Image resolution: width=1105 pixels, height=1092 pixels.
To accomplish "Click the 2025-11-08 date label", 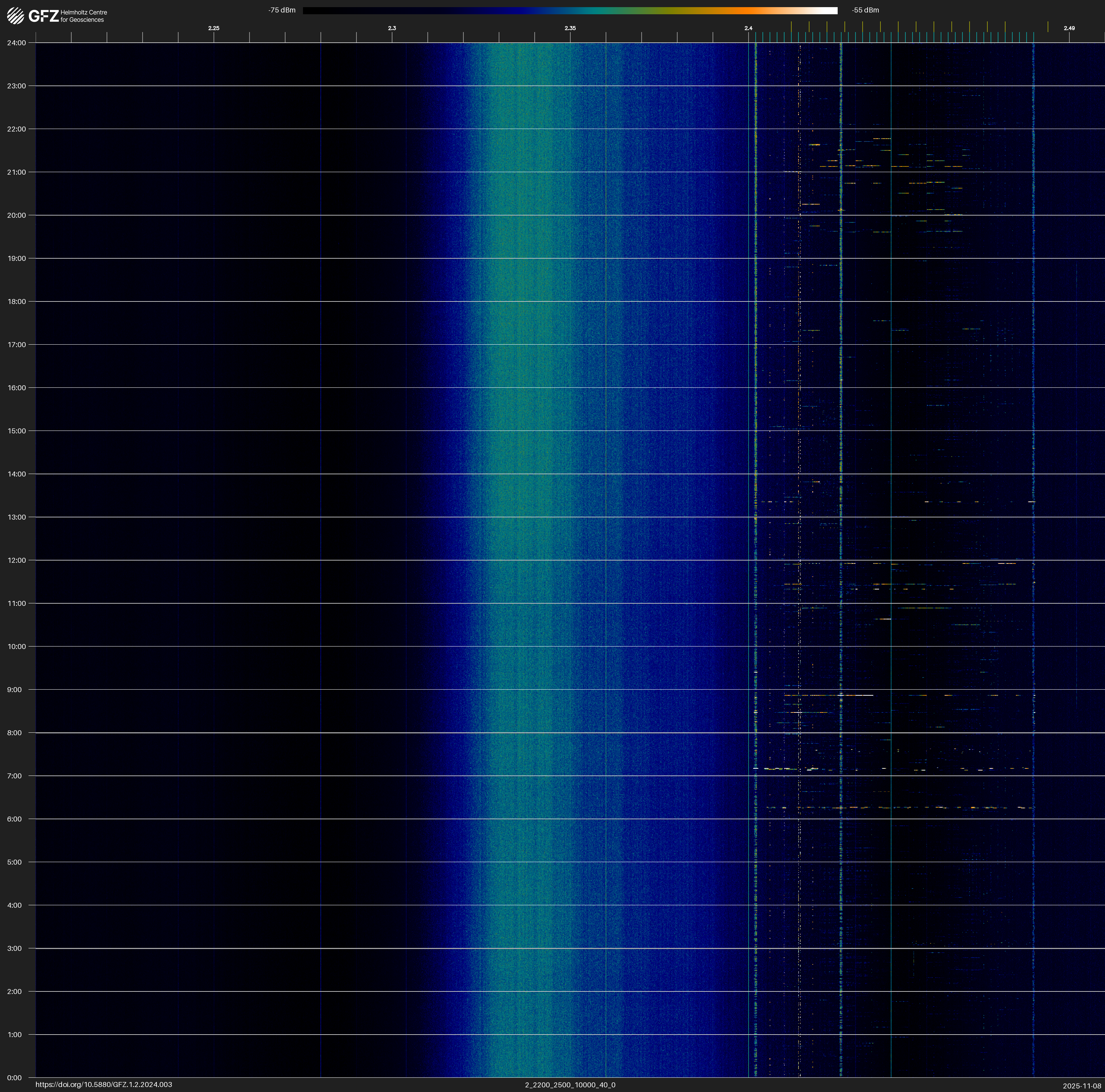I will click(1081, 1086).
